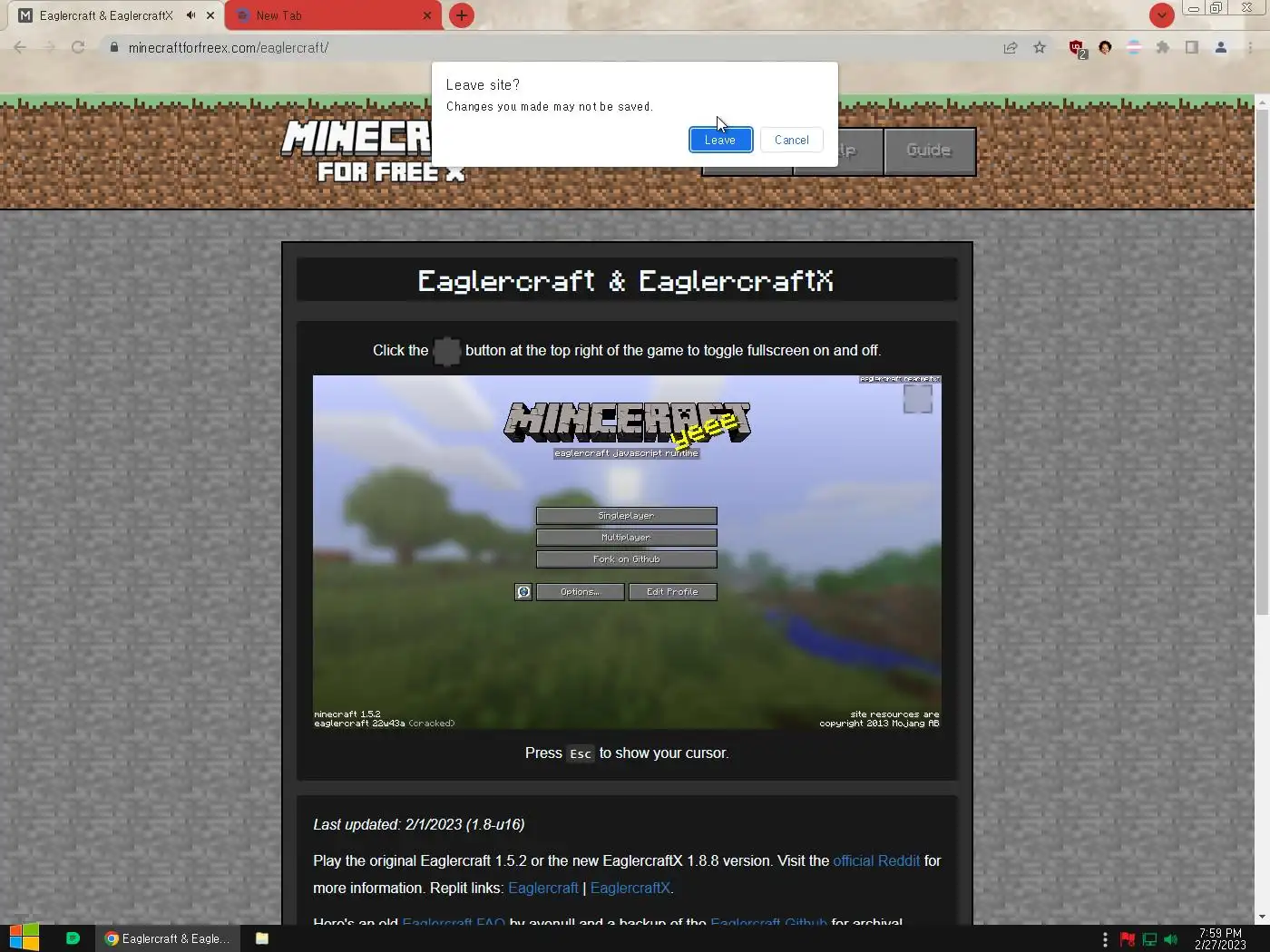Image resolution: width=1270 pixels, height=952 pixels.
Task: Cancel the Leave site dialog
Action: (791, 140)
